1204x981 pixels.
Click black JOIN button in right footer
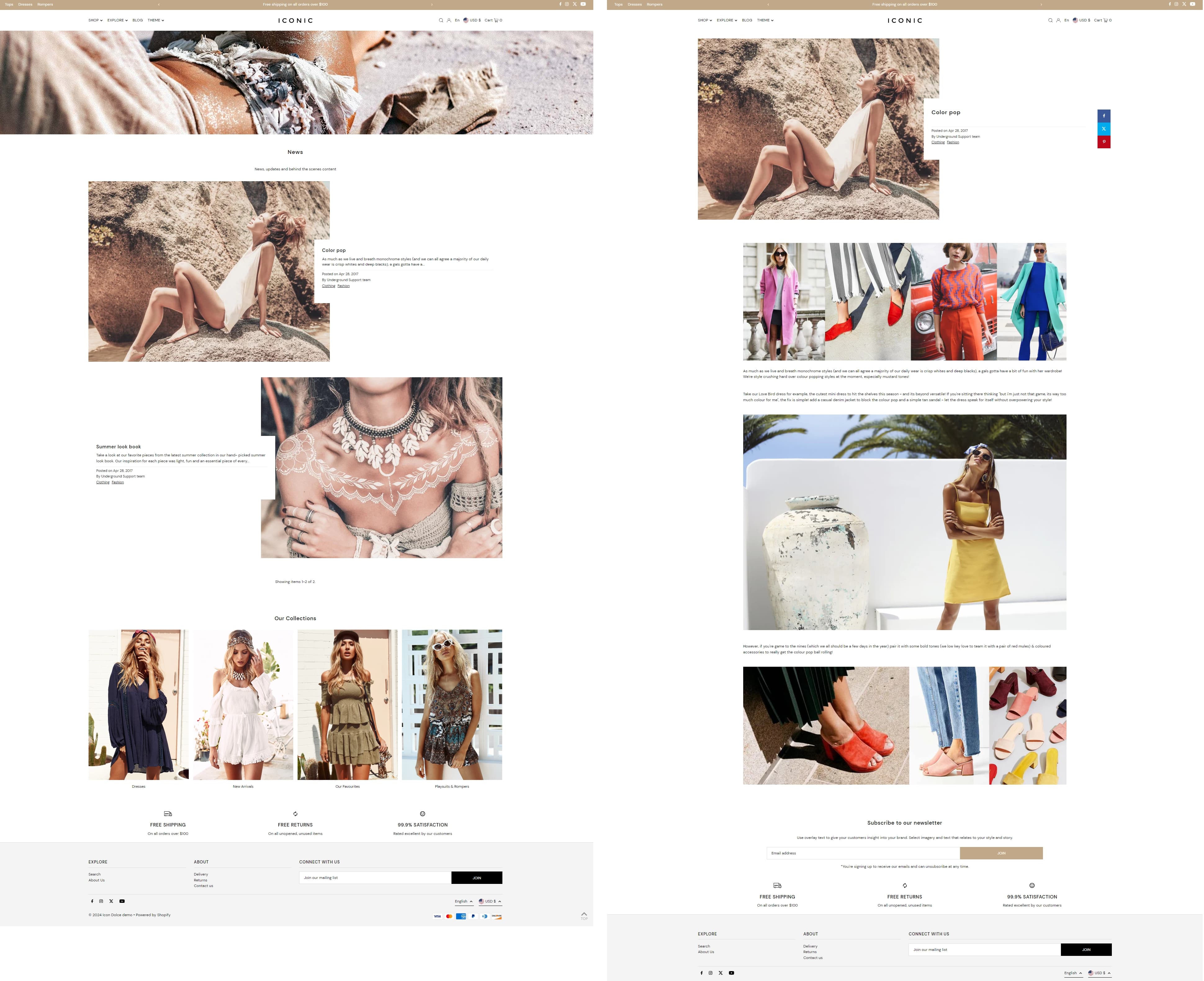pyautogui.click(x=1086, y=950)
